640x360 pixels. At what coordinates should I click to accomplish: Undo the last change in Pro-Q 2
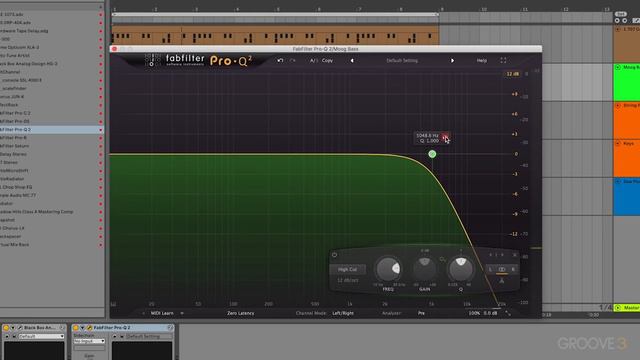point(280,60)
